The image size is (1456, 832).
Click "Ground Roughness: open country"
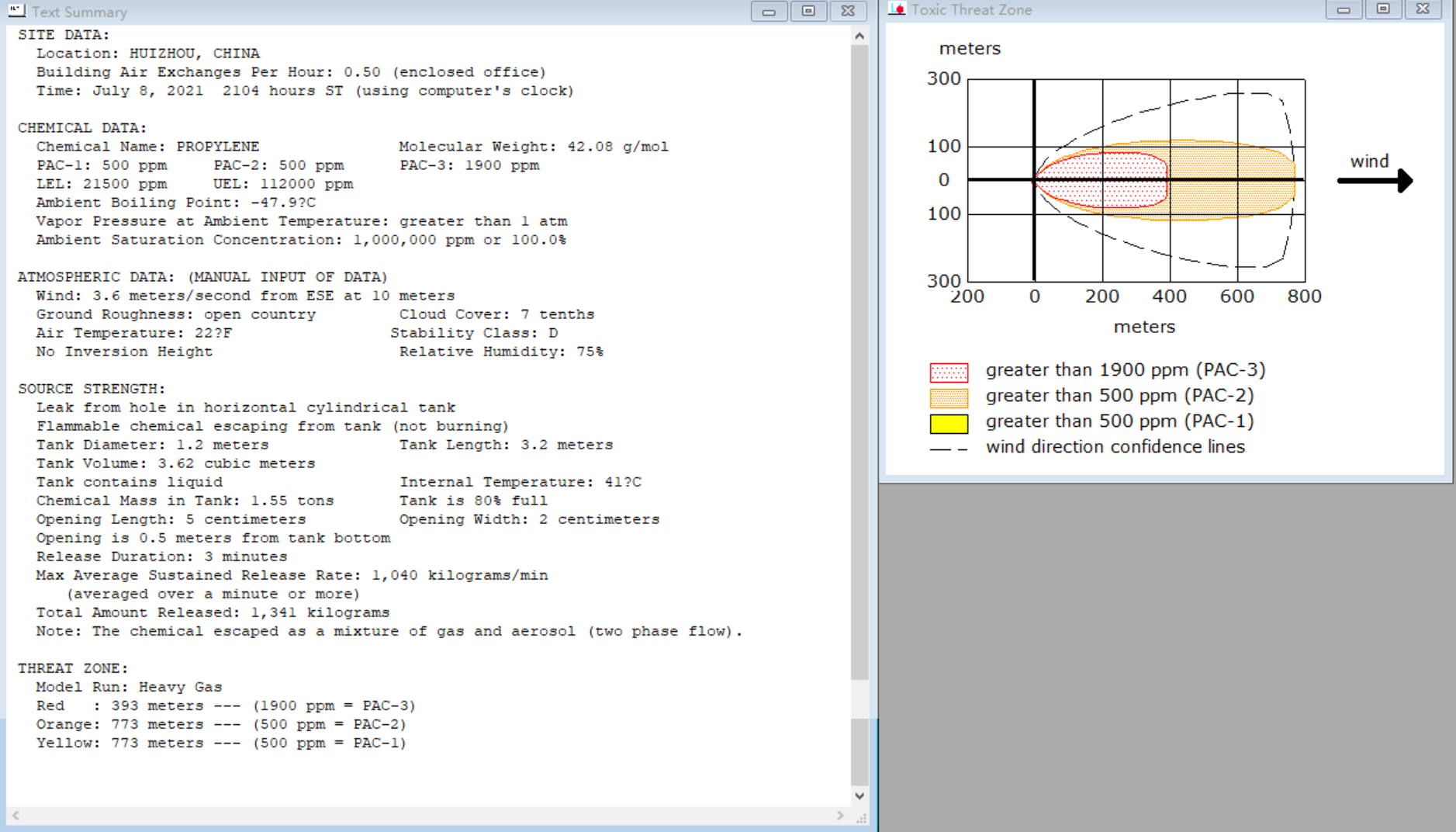tap(176, 314)
